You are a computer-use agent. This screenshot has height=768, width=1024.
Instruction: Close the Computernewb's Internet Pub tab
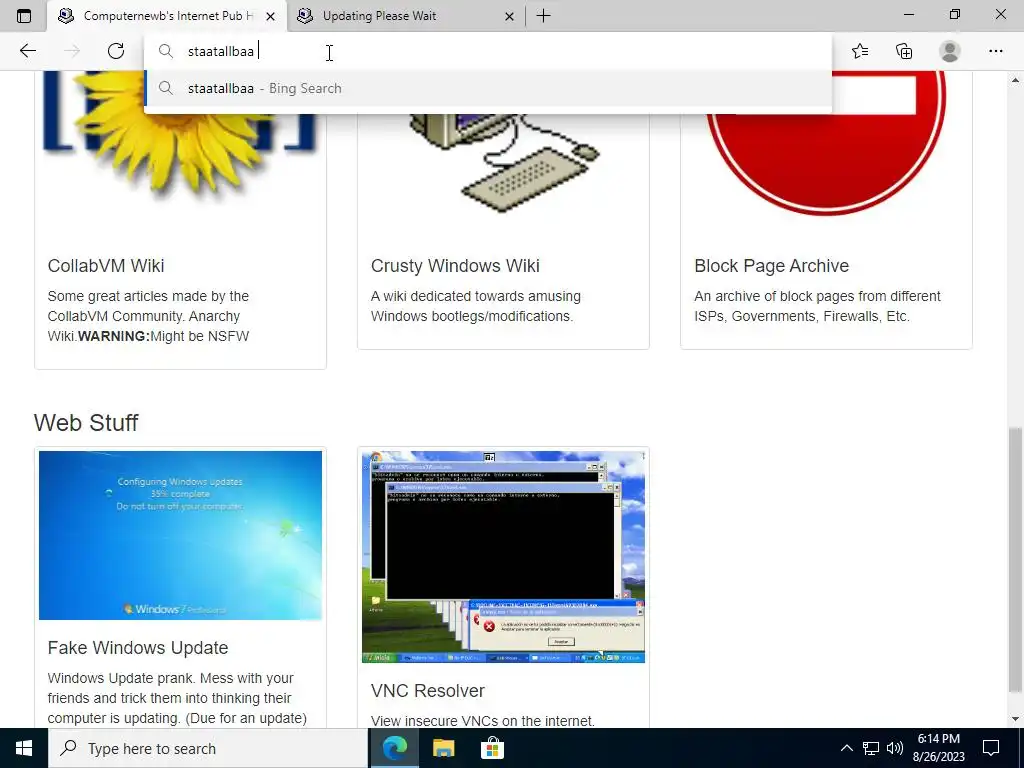pos(270,16)
